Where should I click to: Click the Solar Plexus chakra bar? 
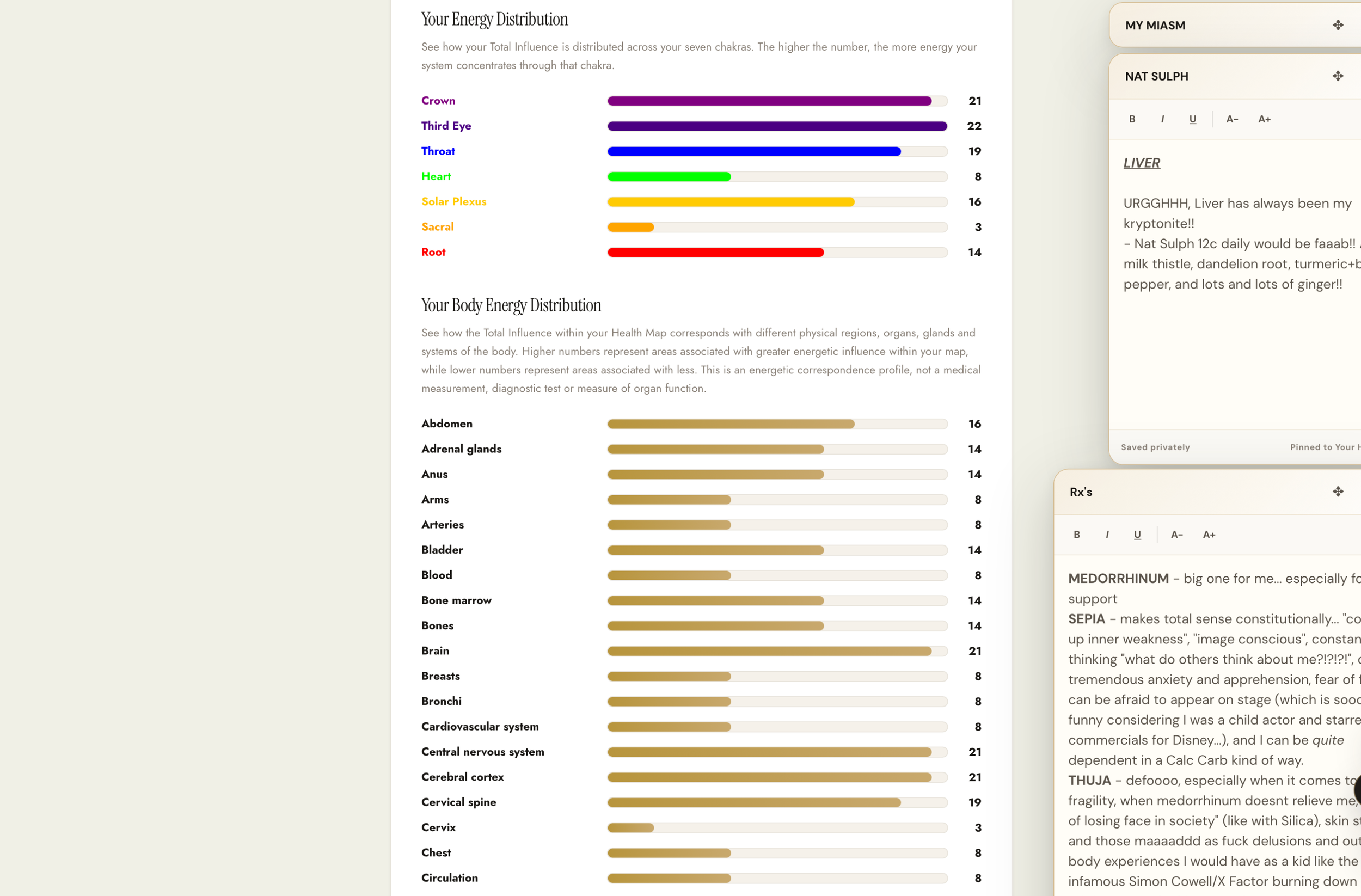(777, 202)
